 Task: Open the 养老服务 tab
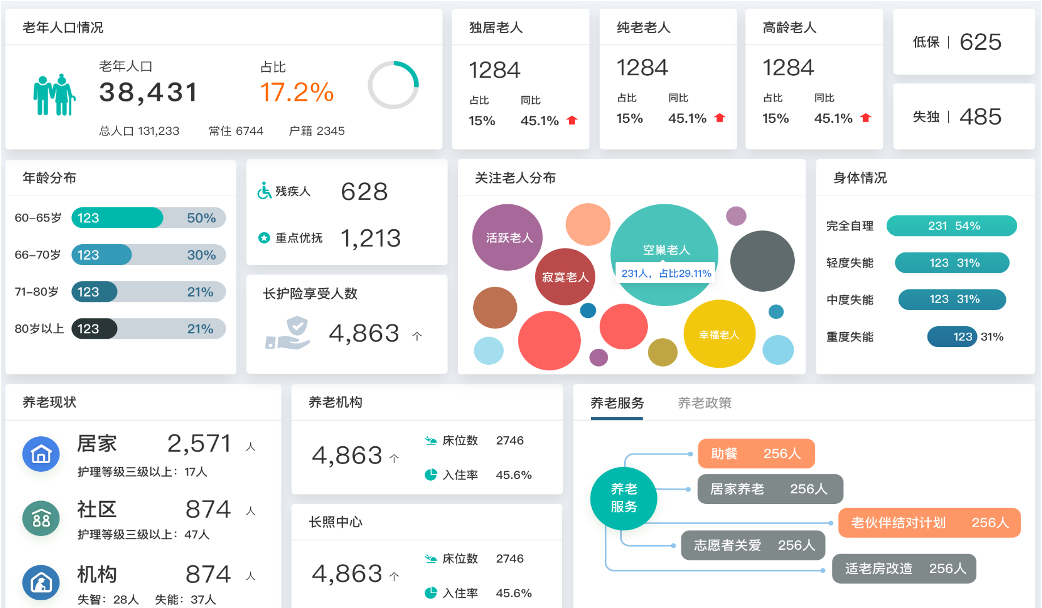[x=617, y=403]
